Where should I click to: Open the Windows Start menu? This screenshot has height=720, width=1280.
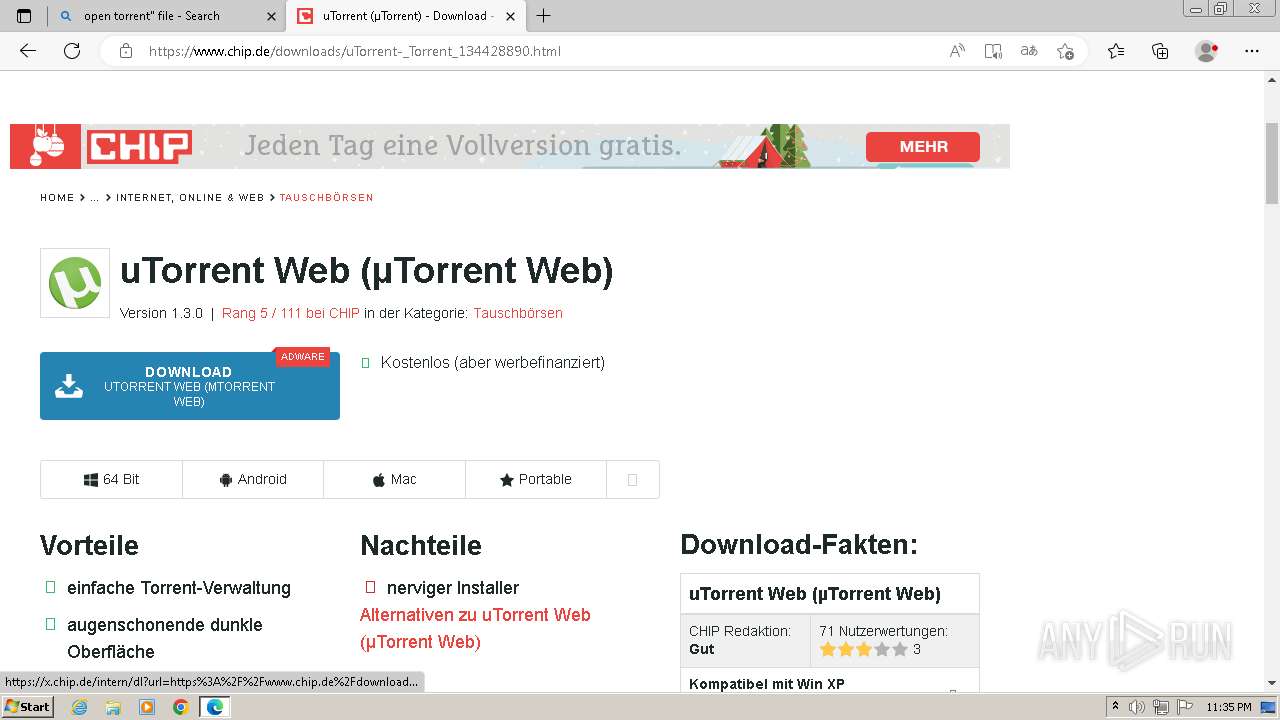coord(28,707)
